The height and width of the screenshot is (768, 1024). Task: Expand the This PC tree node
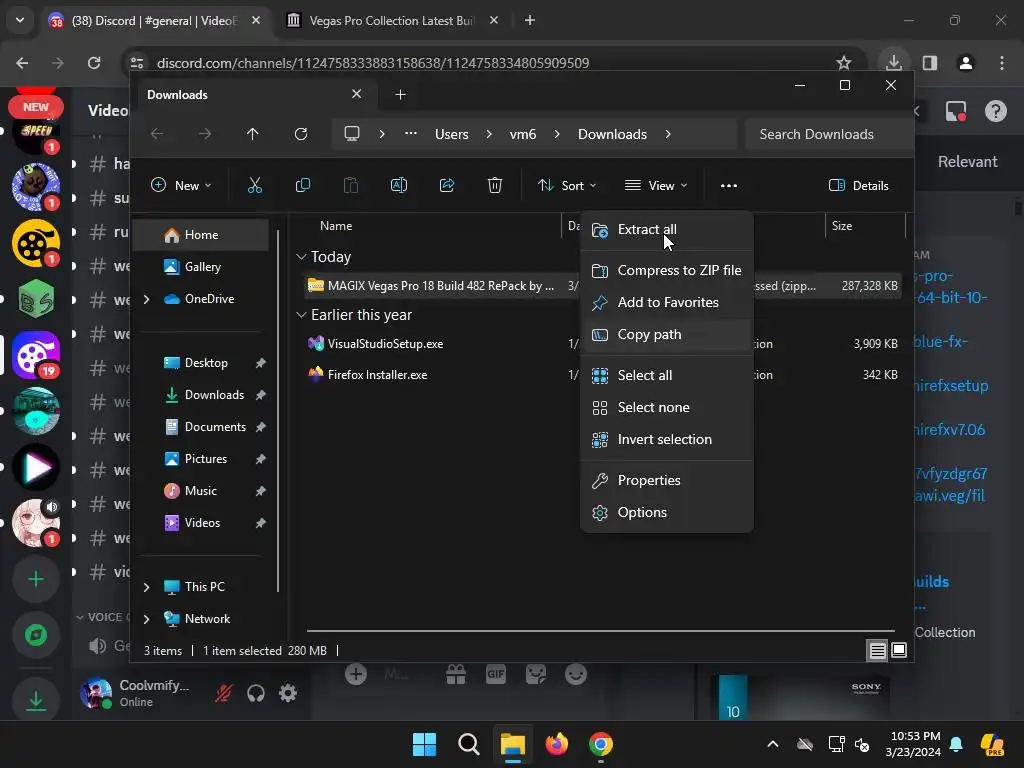pos(146,587)
